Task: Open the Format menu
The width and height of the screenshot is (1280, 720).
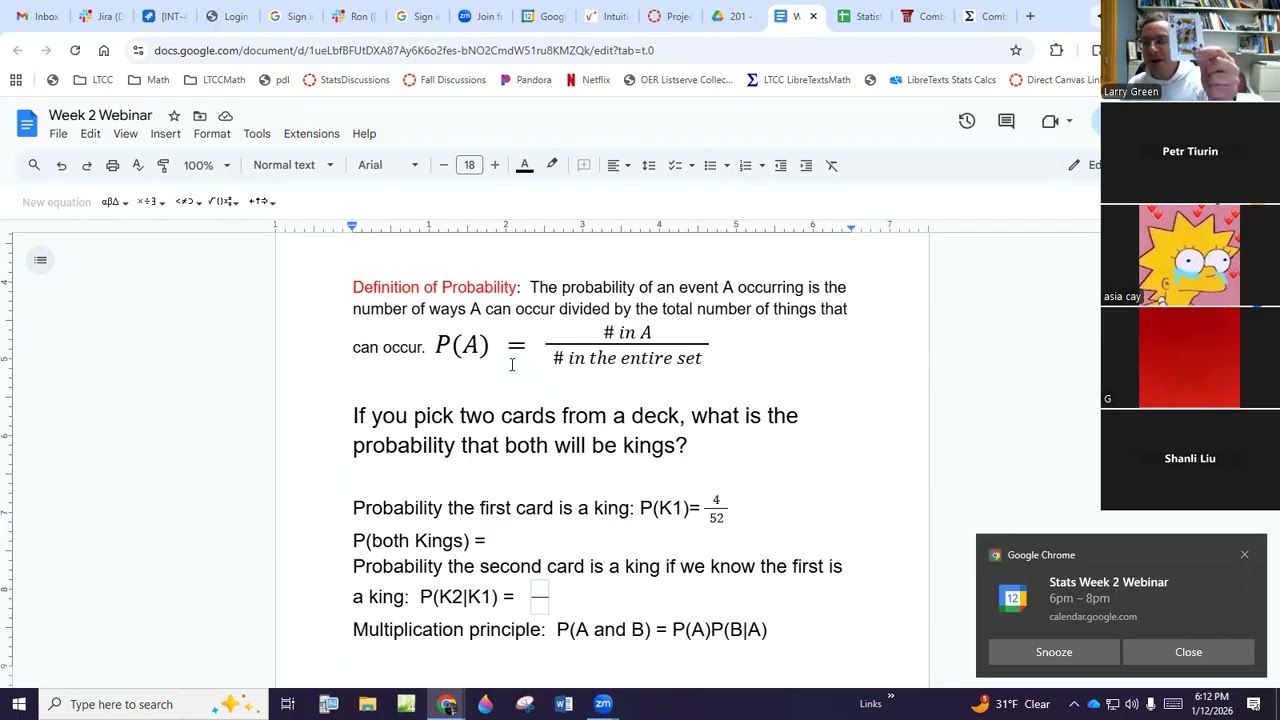Action: tap(212, 134)
